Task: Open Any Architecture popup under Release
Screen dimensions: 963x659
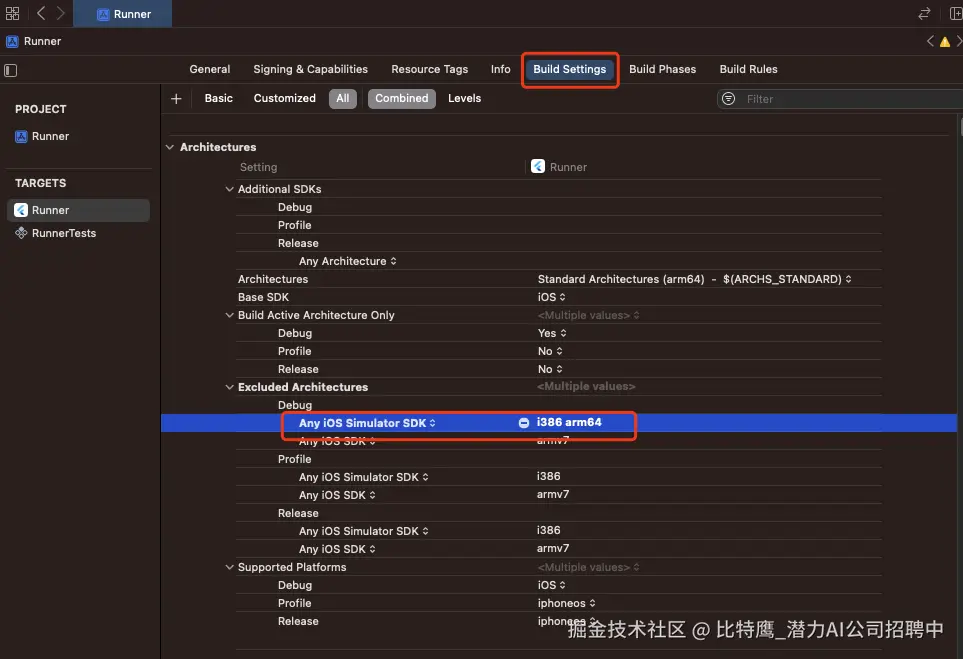Action: (348, 261)
